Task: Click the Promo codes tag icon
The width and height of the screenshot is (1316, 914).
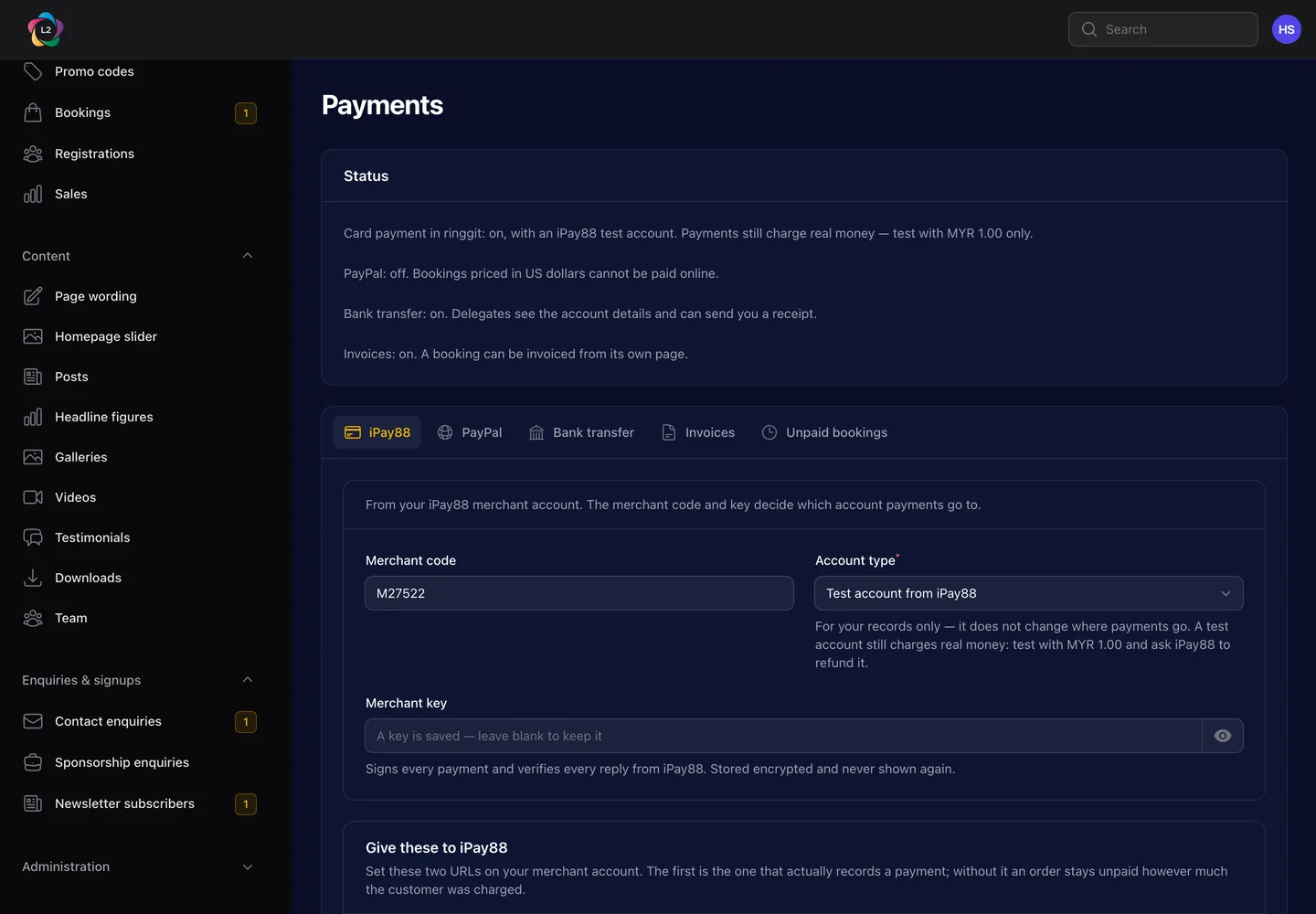Action: tap(33, 71)
